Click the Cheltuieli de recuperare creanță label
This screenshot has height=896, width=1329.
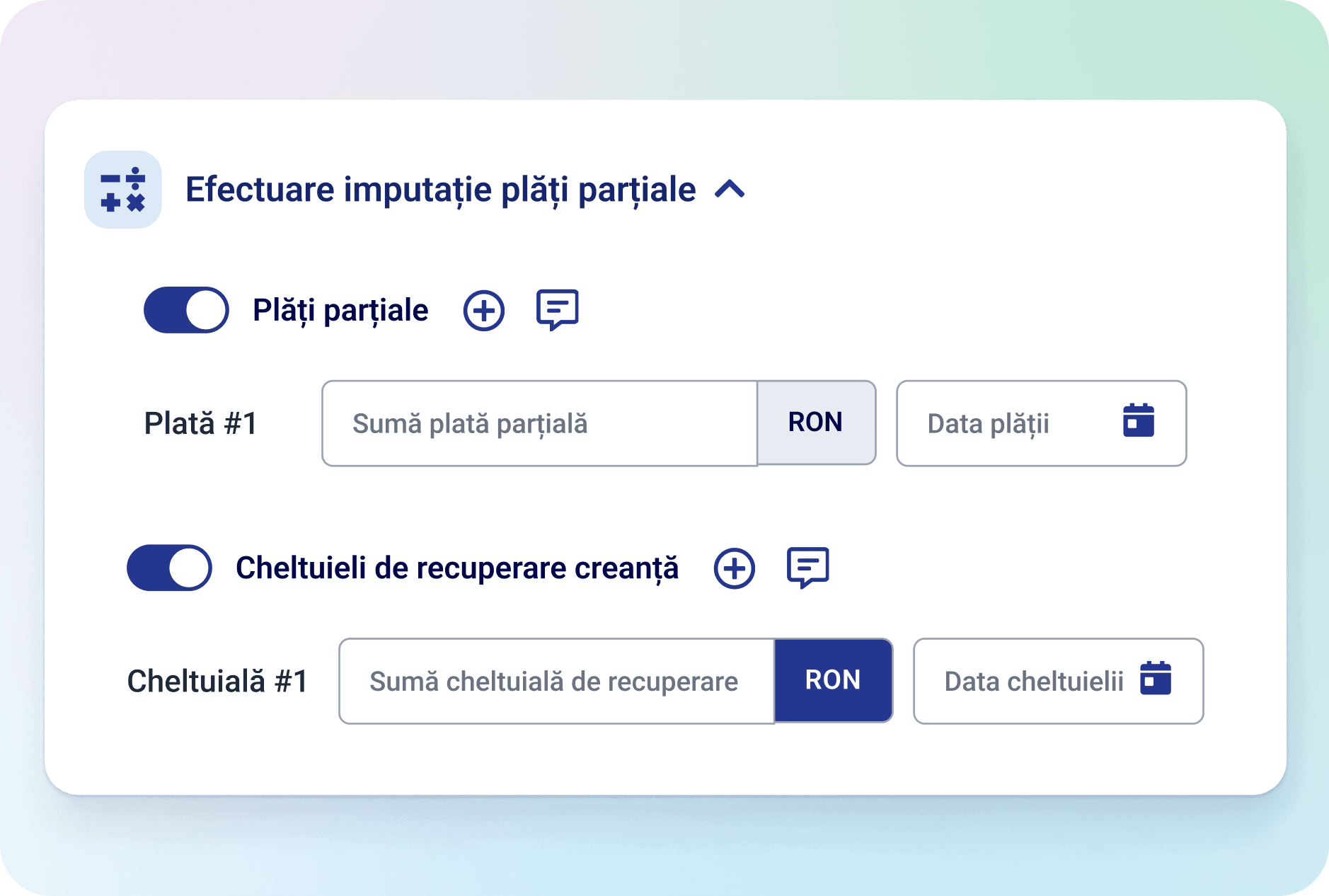457,568
